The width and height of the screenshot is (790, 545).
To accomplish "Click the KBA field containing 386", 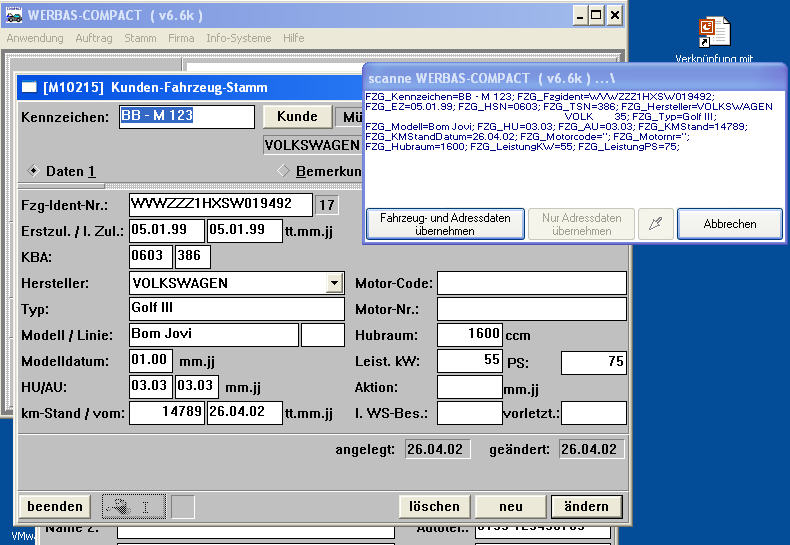I will click(192, 257).
